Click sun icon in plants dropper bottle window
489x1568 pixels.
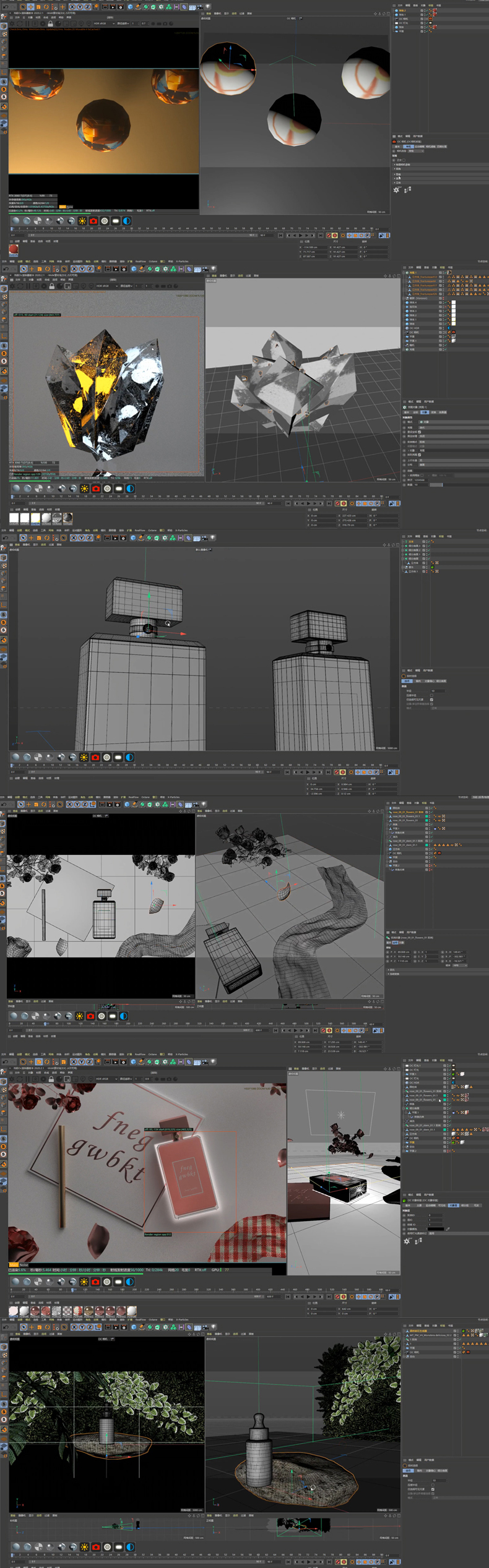coord(85,1547)
